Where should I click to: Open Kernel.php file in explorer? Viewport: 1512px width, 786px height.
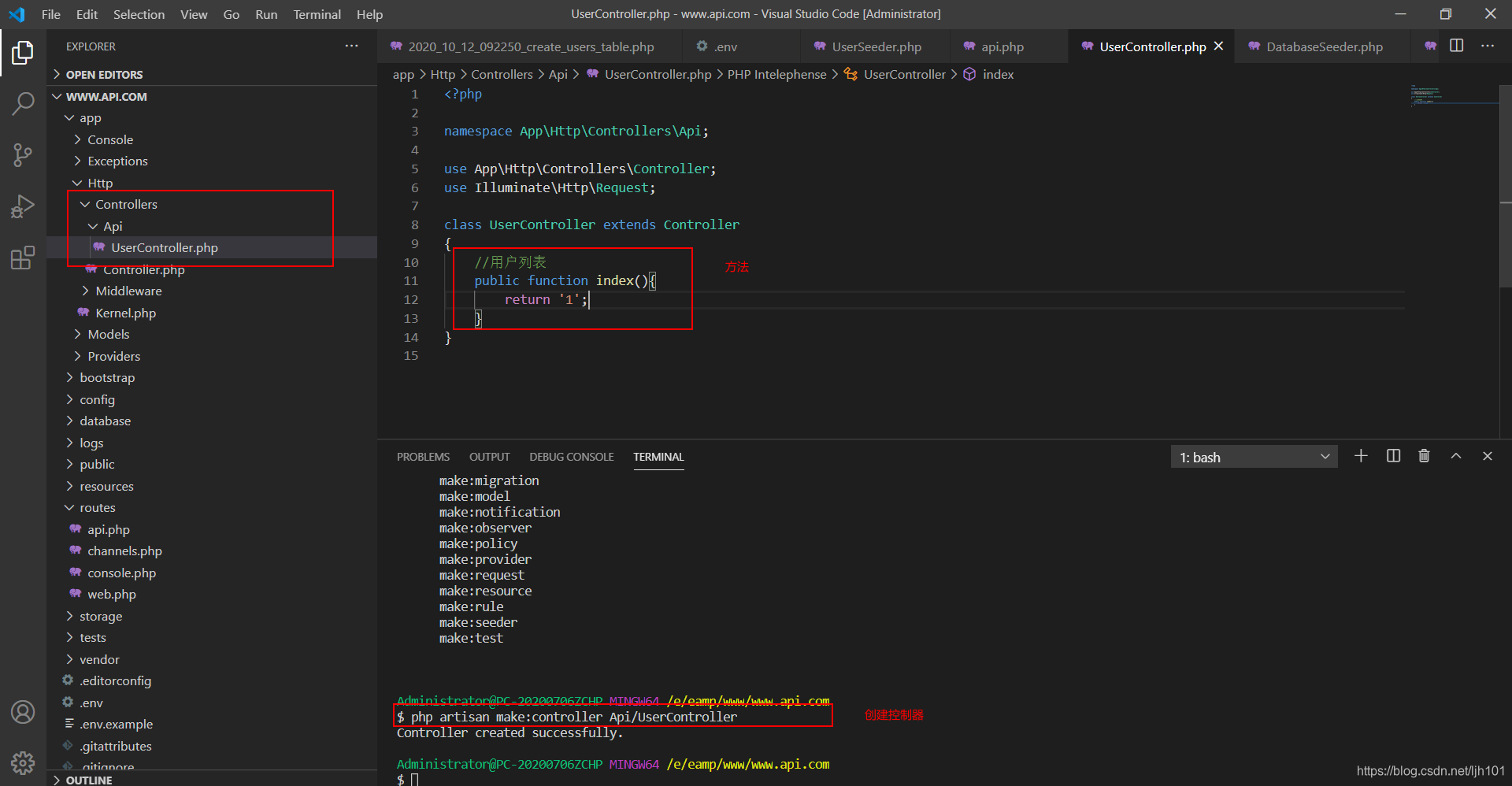click(212, 313)
